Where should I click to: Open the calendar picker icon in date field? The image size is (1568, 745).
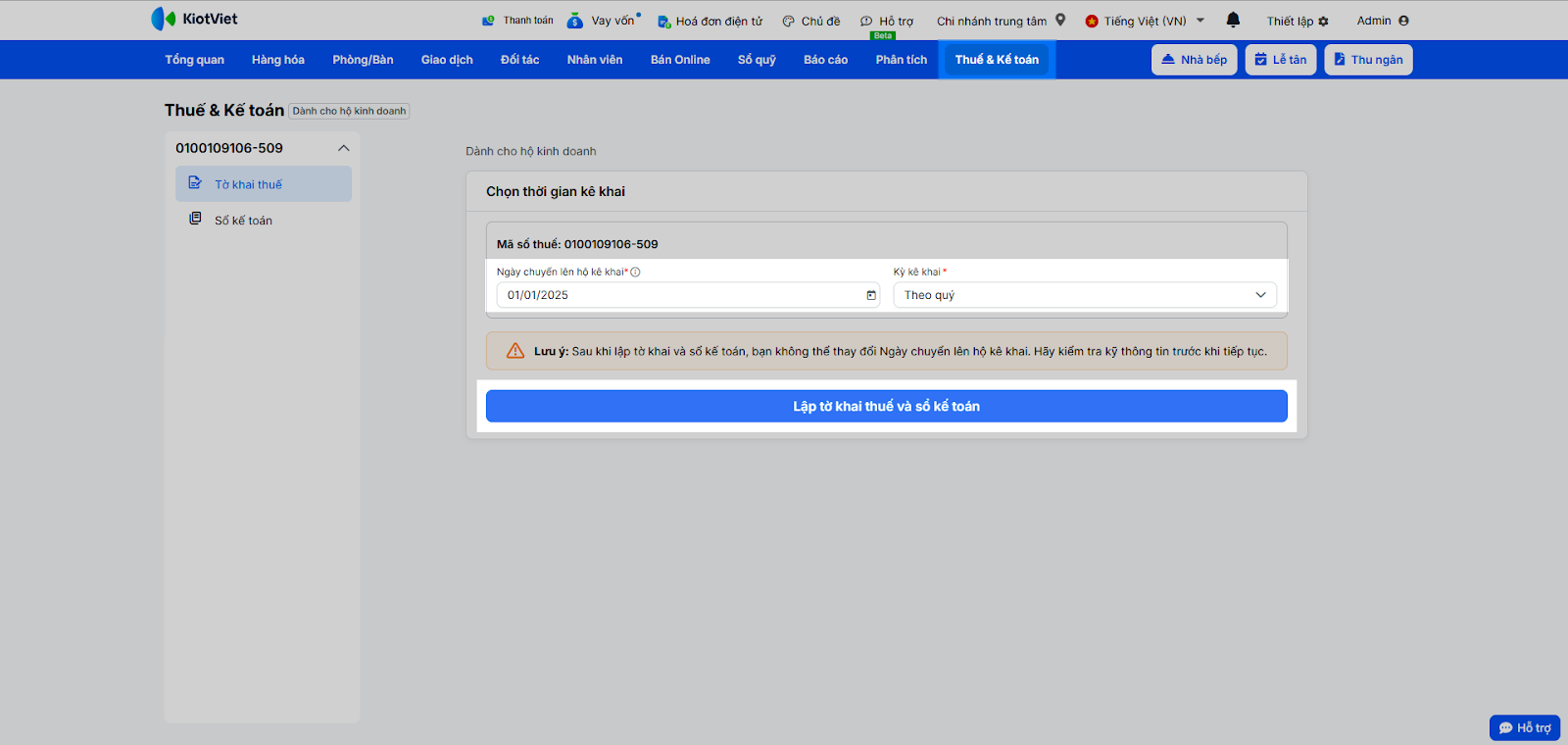[x=871, y=295]
